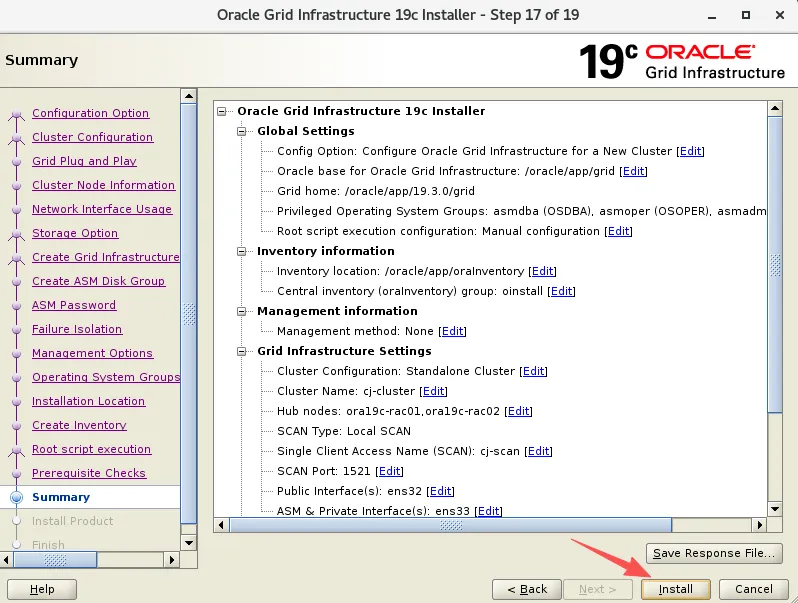The image size is (798, 603).
Task: Open Create ASM Disk Group step
Action: pyautogui.click(x=98, y=280)
